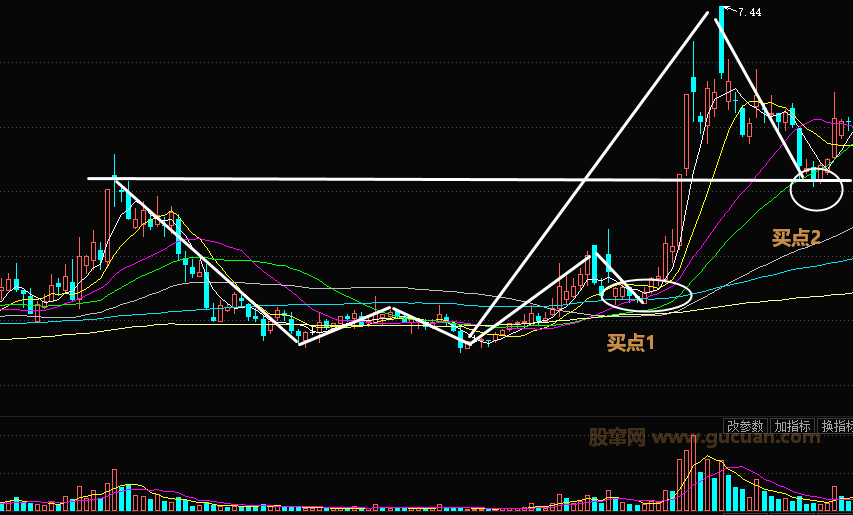Click the 改参数 button

746,426
